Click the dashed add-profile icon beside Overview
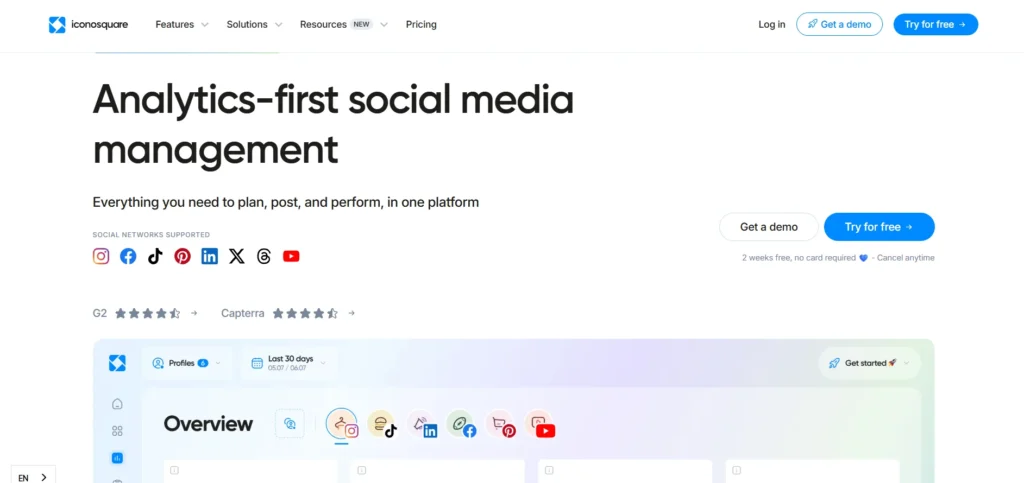 [290, 424]
